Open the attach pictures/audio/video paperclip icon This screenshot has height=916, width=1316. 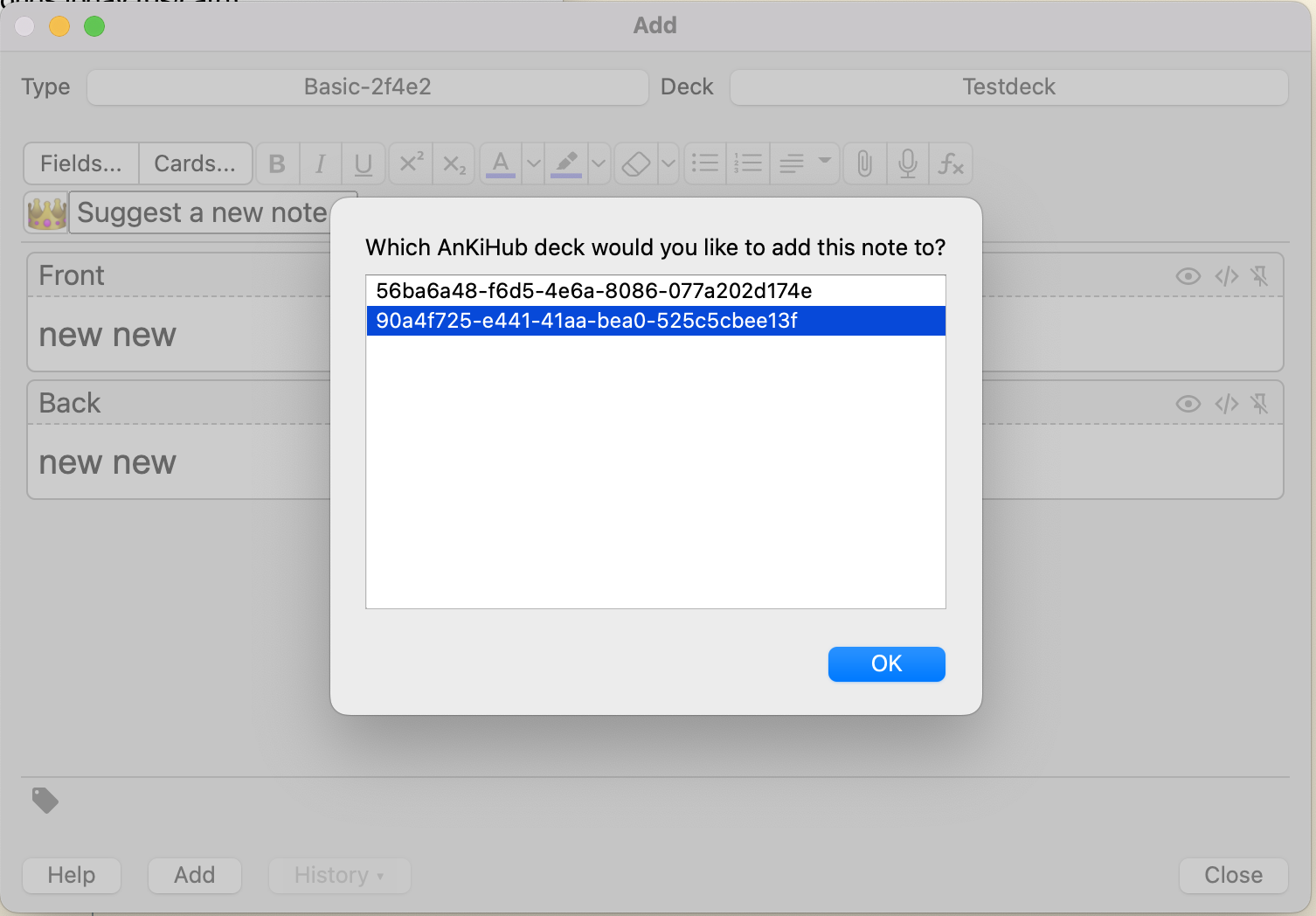[x=864, y=163]
